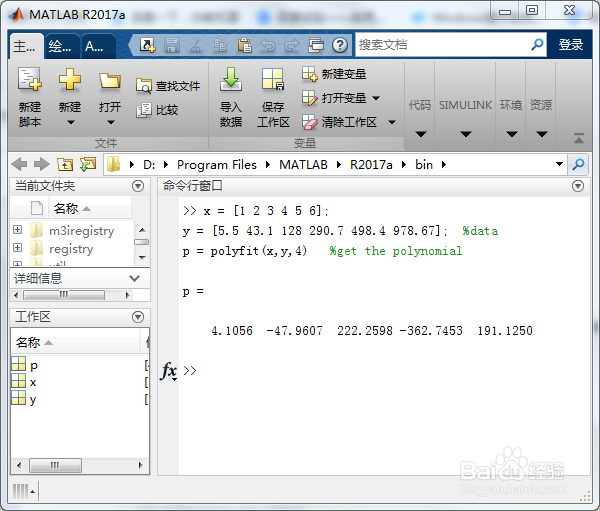Image resolution: width=600 pixels, height=511 pixels.
Task: Expand the SIMULINK section
Action: click(466, 134)
